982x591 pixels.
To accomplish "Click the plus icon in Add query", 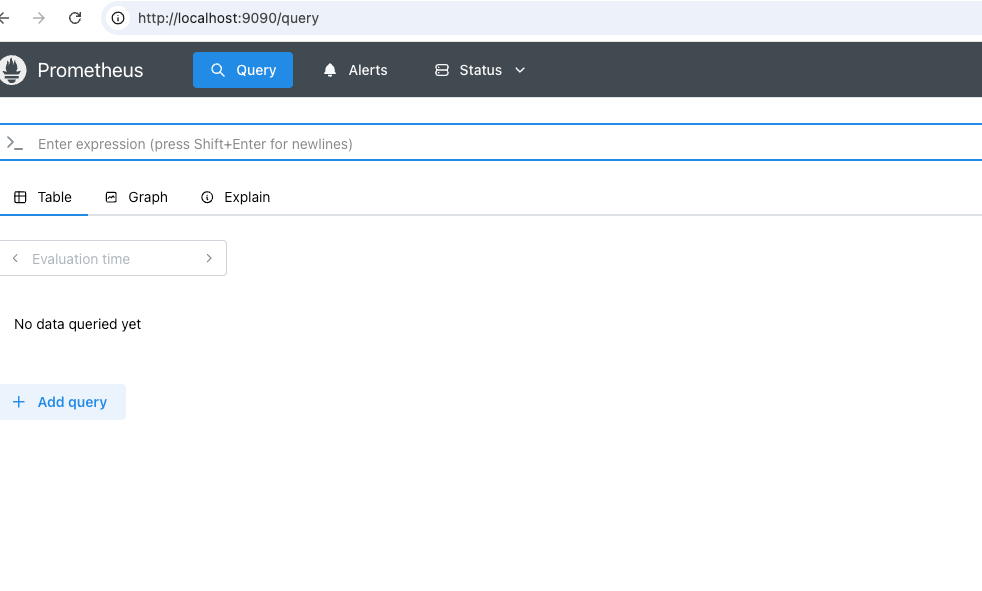I will tap(19, 402).
